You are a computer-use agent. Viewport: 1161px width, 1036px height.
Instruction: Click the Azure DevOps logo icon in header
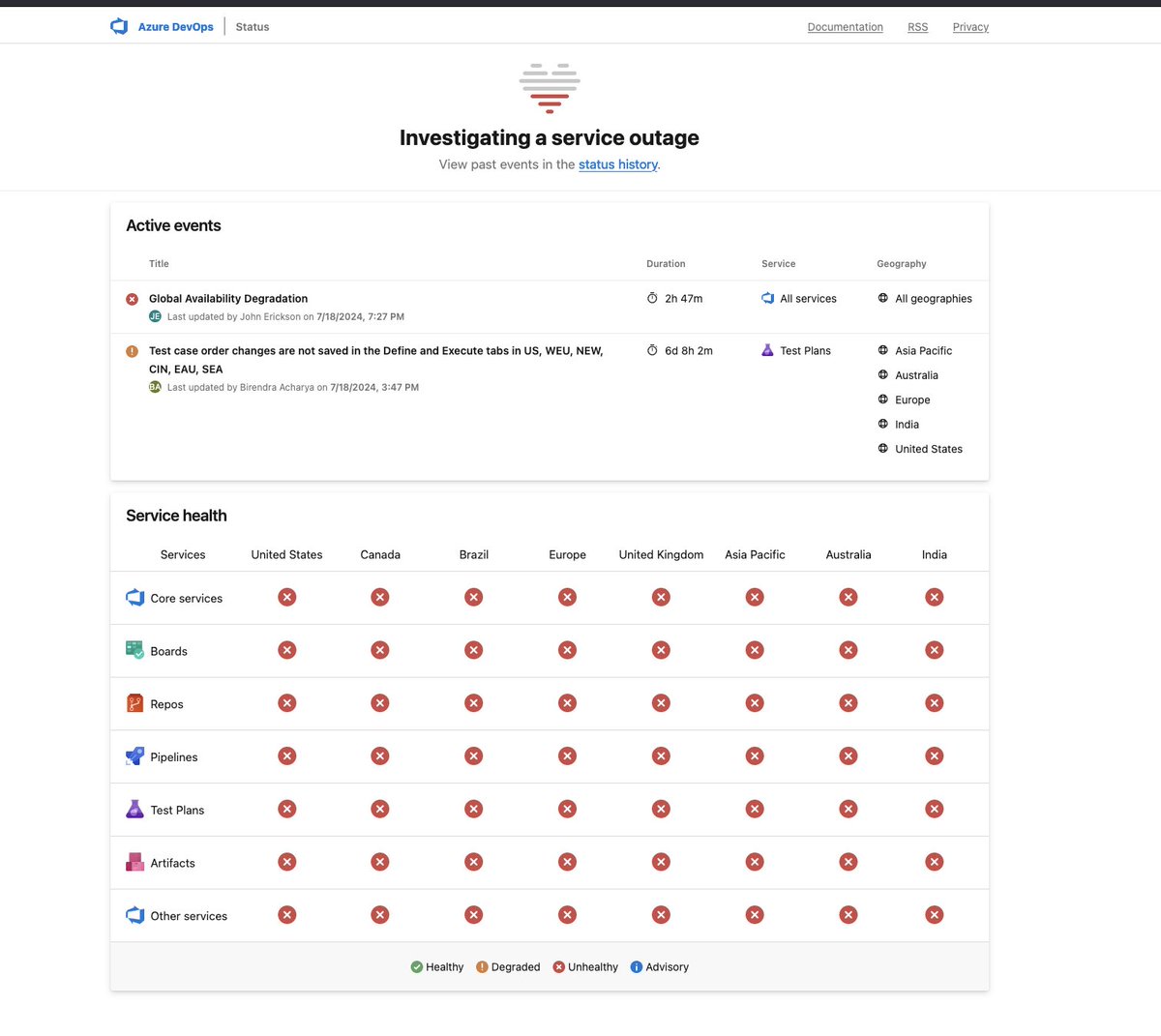[x=119, y=27]
